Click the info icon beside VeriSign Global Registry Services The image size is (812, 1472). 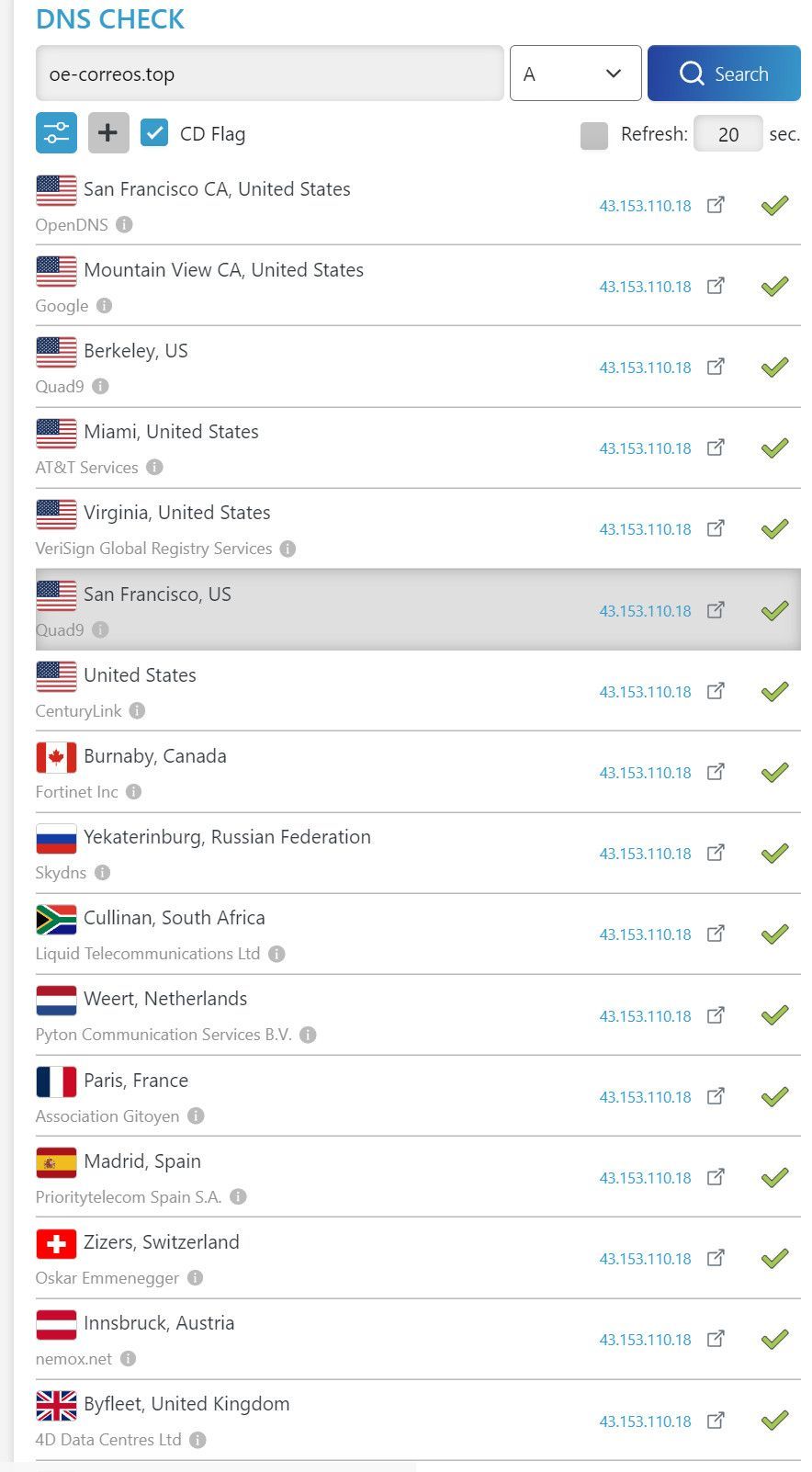[x=287, y=549]
